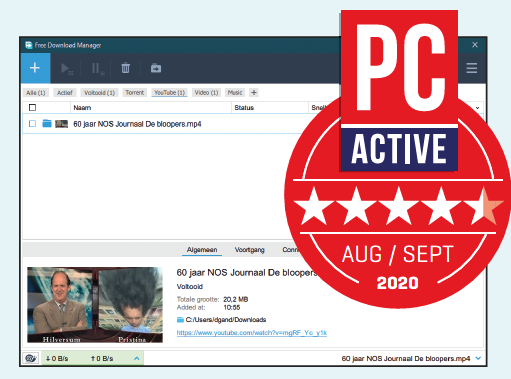Add a new download with plus button
511x379 pixels.
tap(35, 68)
